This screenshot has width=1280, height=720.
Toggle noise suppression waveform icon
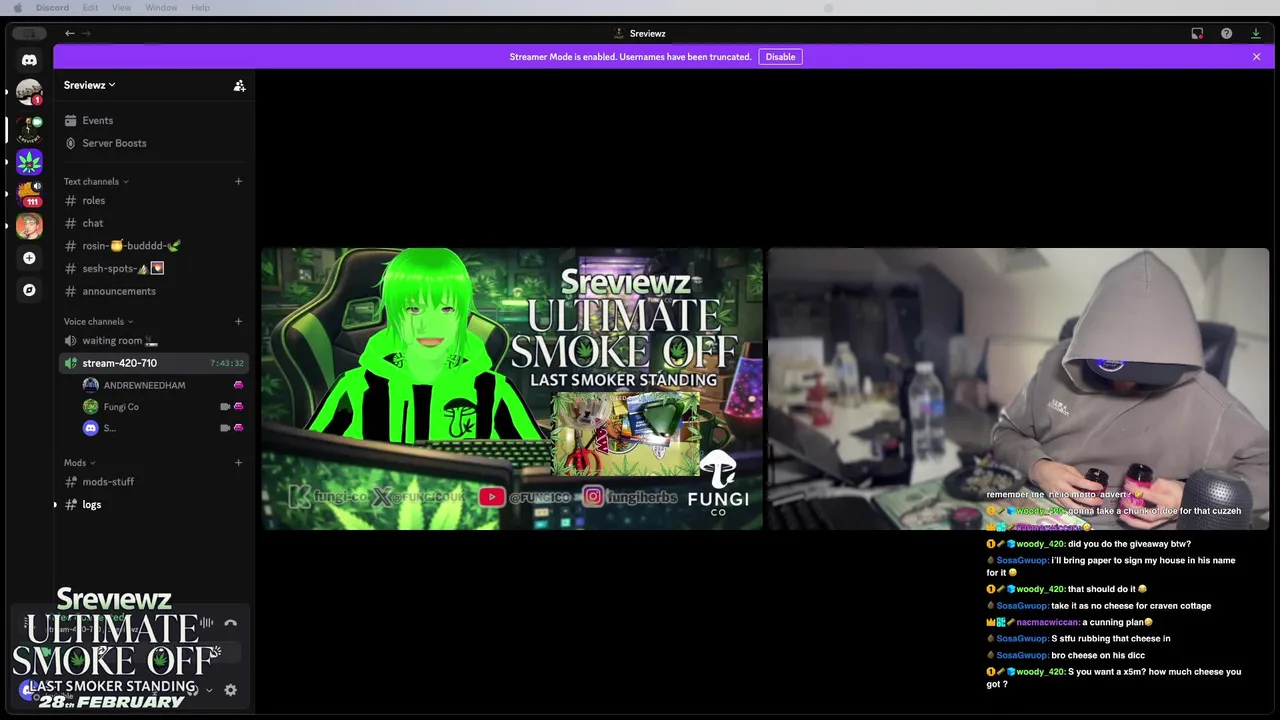pos(207,623)
